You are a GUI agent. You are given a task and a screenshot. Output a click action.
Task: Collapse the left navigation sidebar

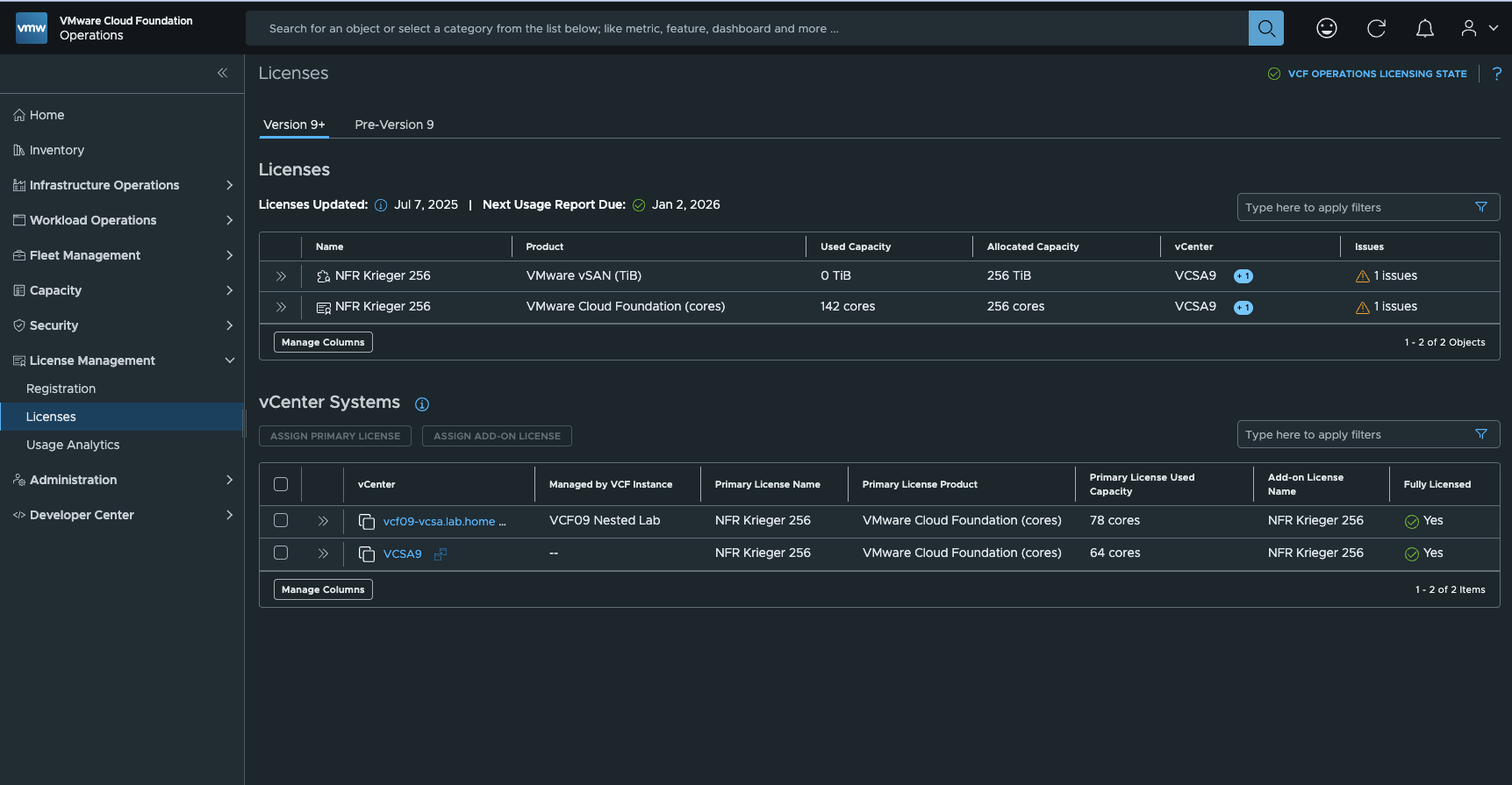pyautogui.click(x=222, y=73)
